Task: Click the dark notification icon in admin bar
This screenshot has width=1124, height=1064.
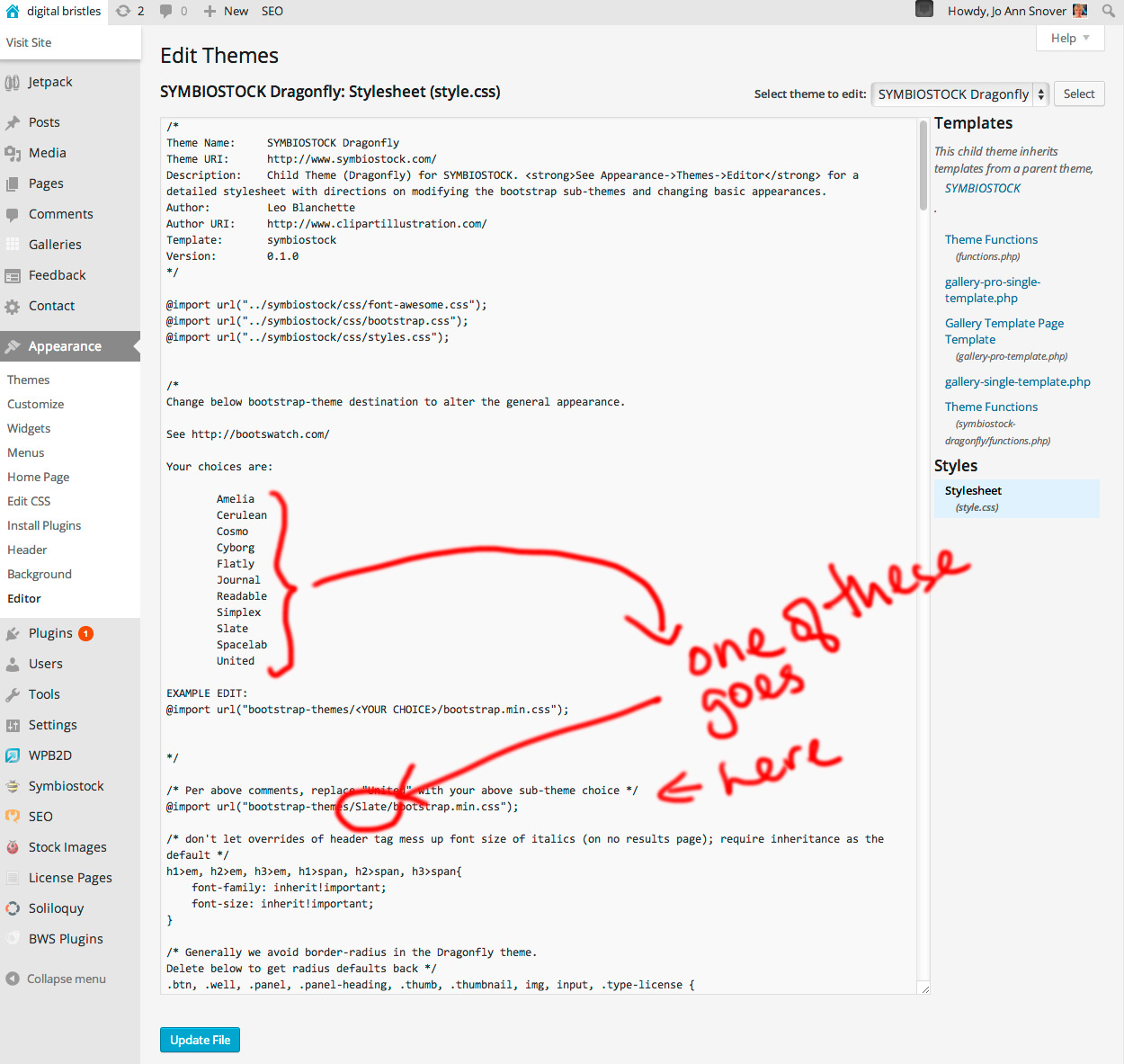Action: coord(924,10)
